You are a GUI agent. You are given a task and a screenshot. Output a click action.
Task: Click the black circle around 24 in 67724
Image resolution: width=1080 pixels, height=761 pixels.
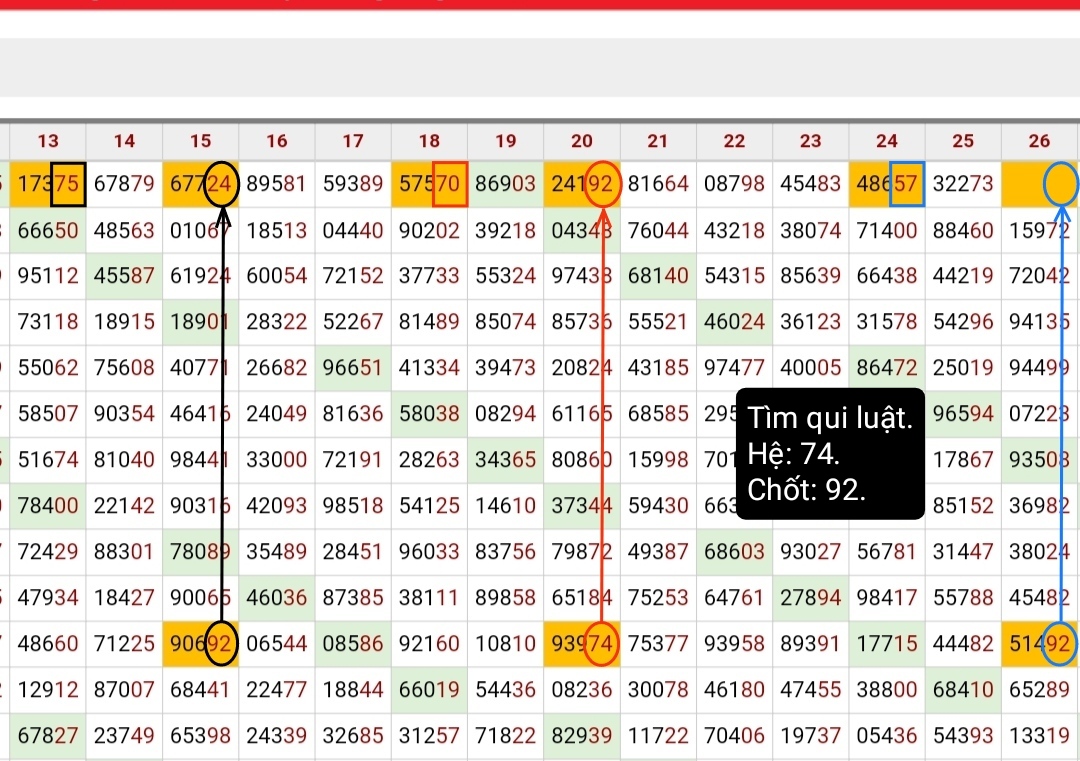[x=223, y=184]
